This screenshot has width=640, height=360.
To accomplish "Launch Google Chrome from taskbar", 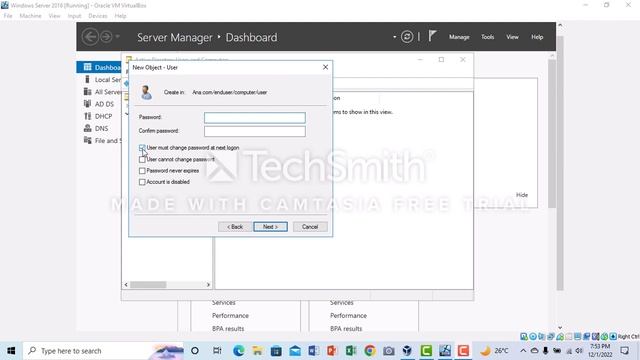I will click(x=370, y=351).
